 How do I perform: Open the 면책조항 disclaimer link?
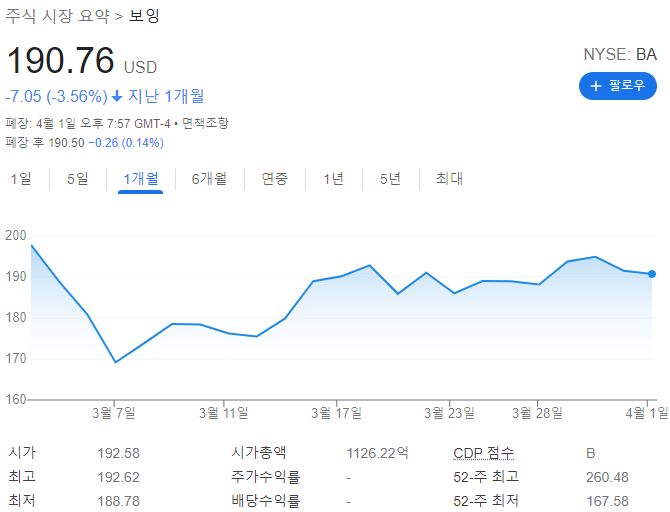coord(205,124)
